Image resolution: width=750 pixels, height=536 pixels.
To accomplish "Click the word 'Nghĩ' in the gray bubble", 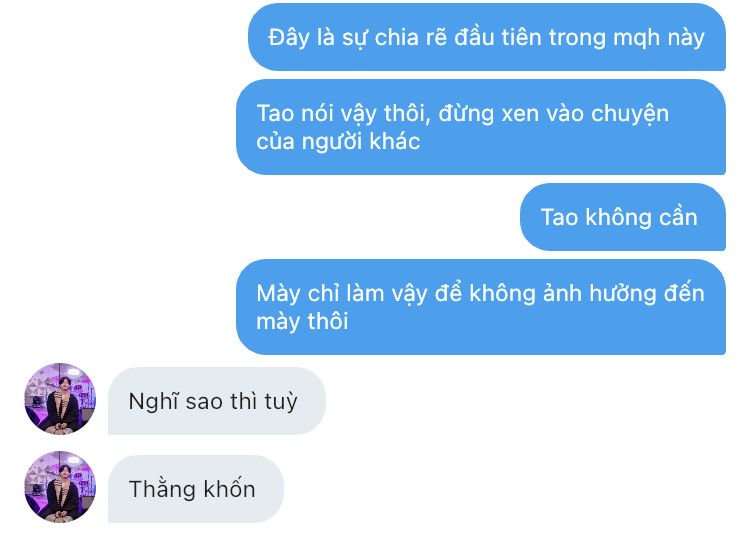I will [x=153, y=402].
